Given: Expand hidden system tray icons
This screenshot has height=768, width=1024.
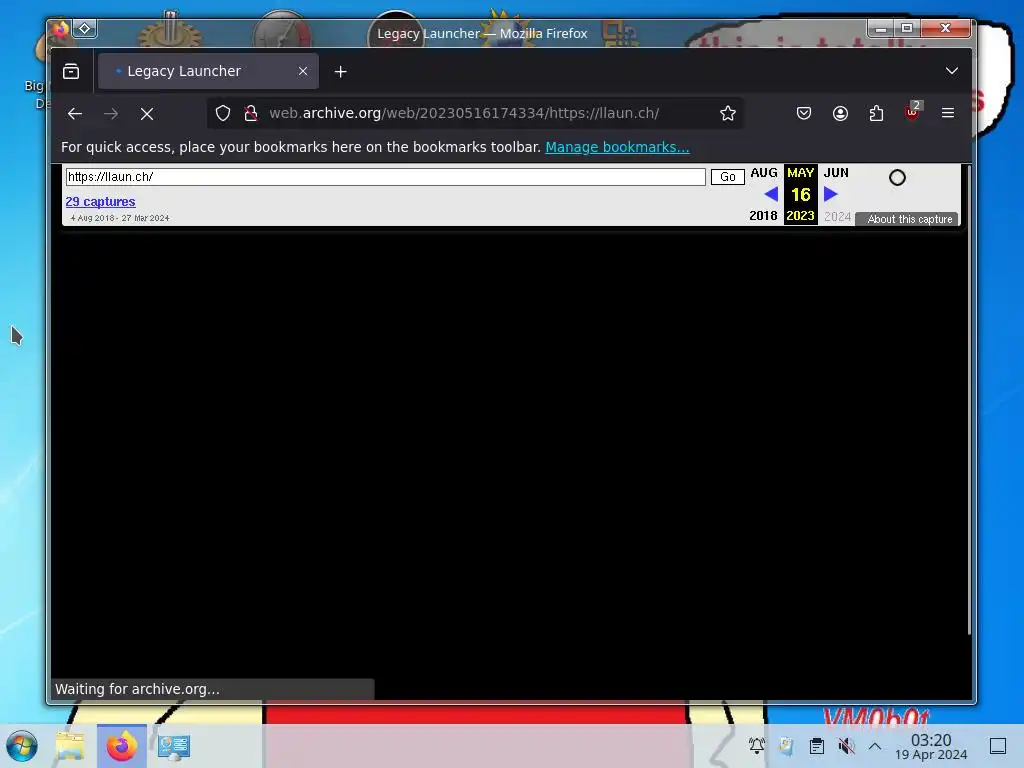Looking at the screenshot, I should pos(875,746).
